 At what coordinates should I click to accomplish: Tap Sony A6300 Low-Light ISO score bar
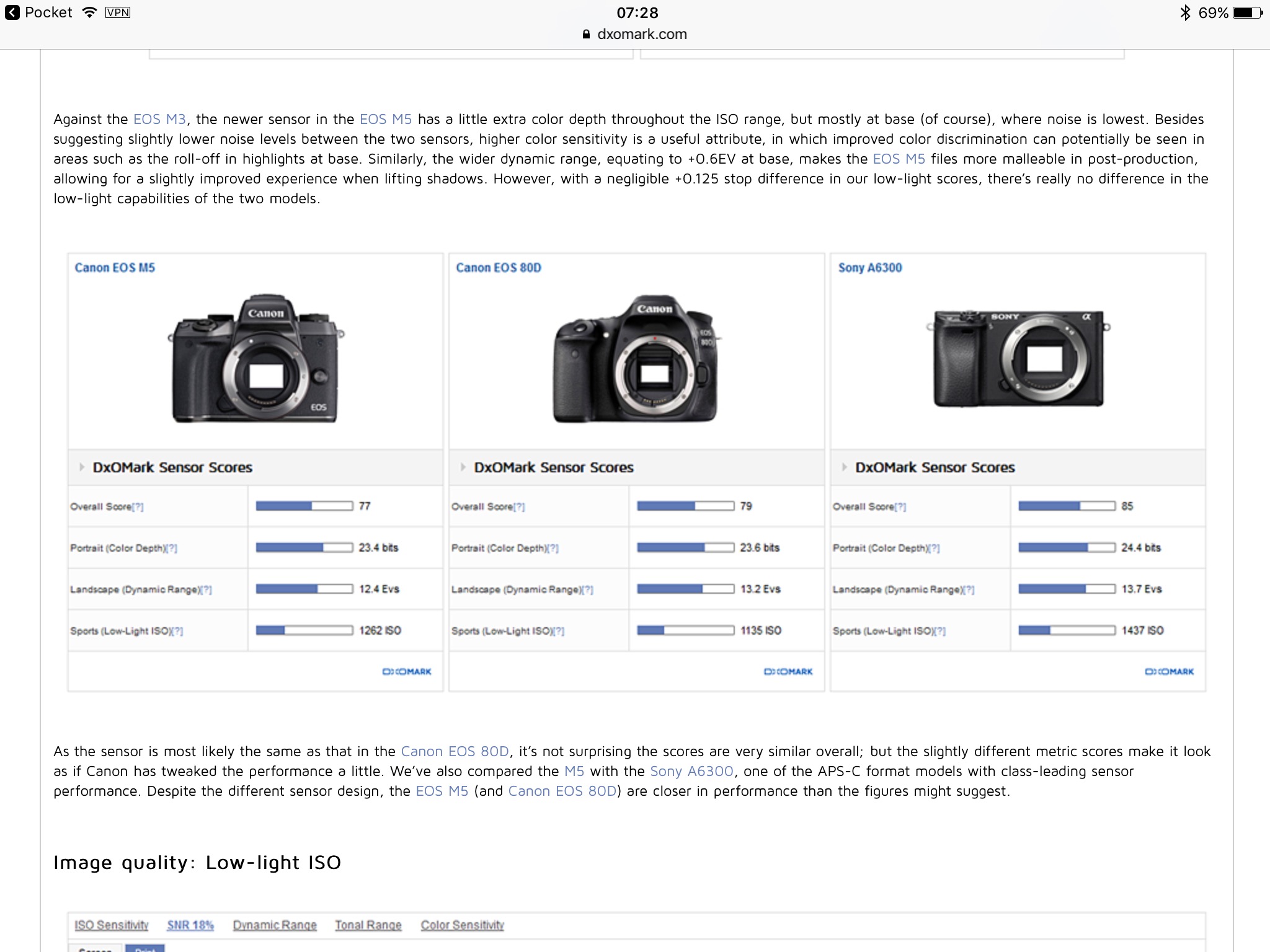1067,630
